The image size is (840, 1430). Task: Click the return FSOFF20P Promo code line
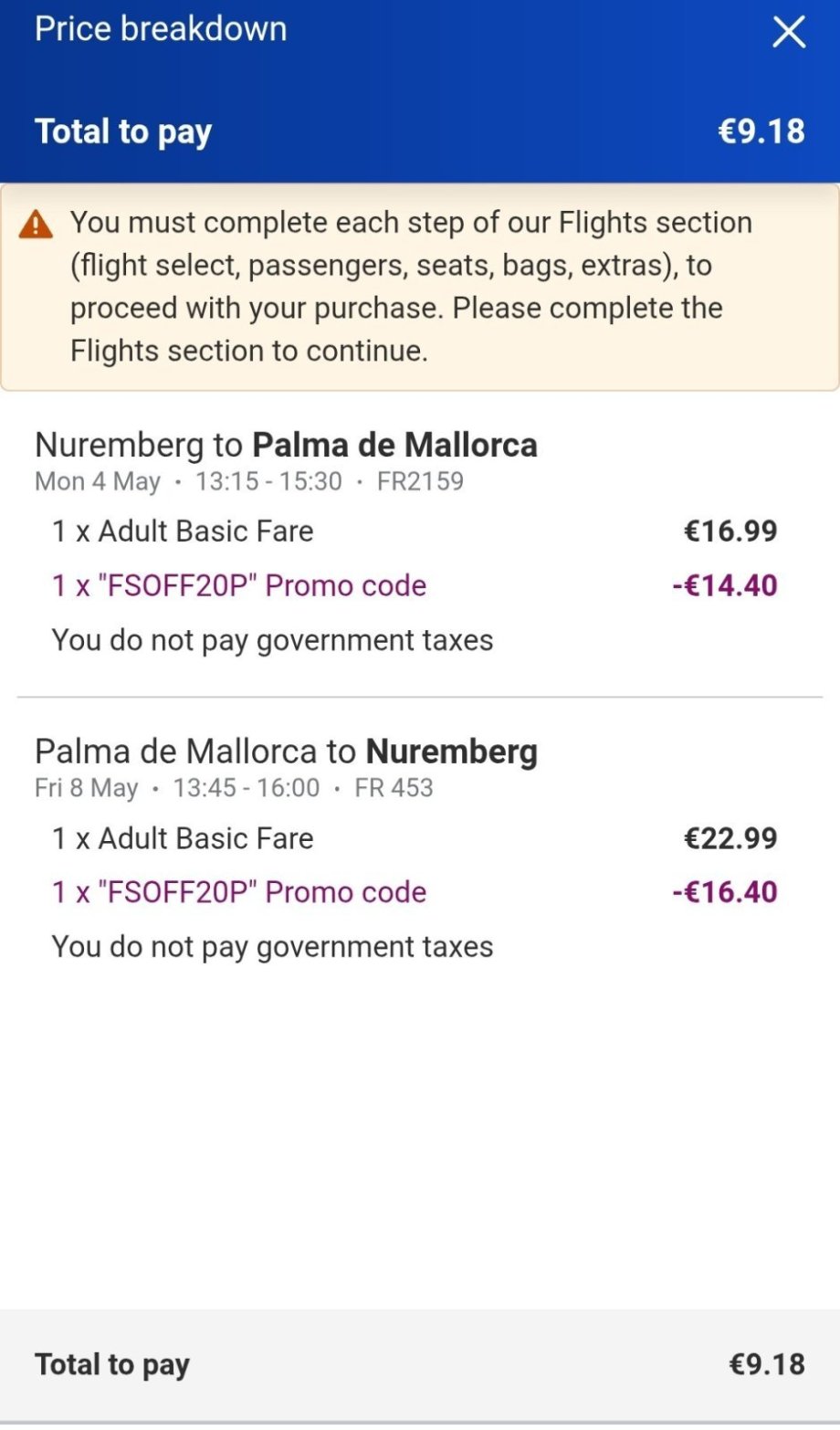(239, 893)
